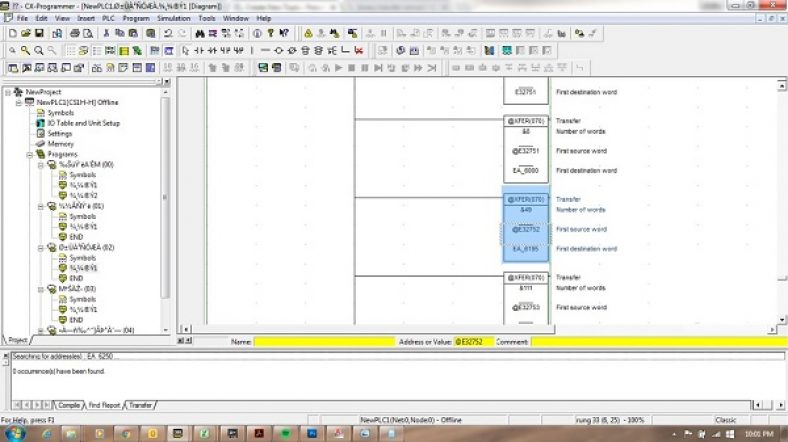
Task: Click the Undo arrow icon
Action: (166, 33)
